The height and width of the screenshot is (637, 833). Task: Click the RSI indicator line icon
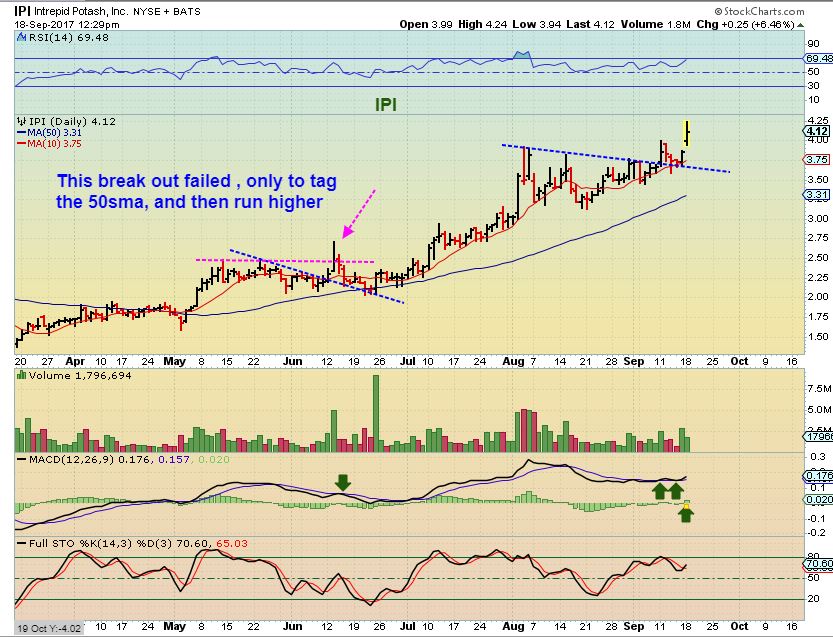(x=21, y=37)
